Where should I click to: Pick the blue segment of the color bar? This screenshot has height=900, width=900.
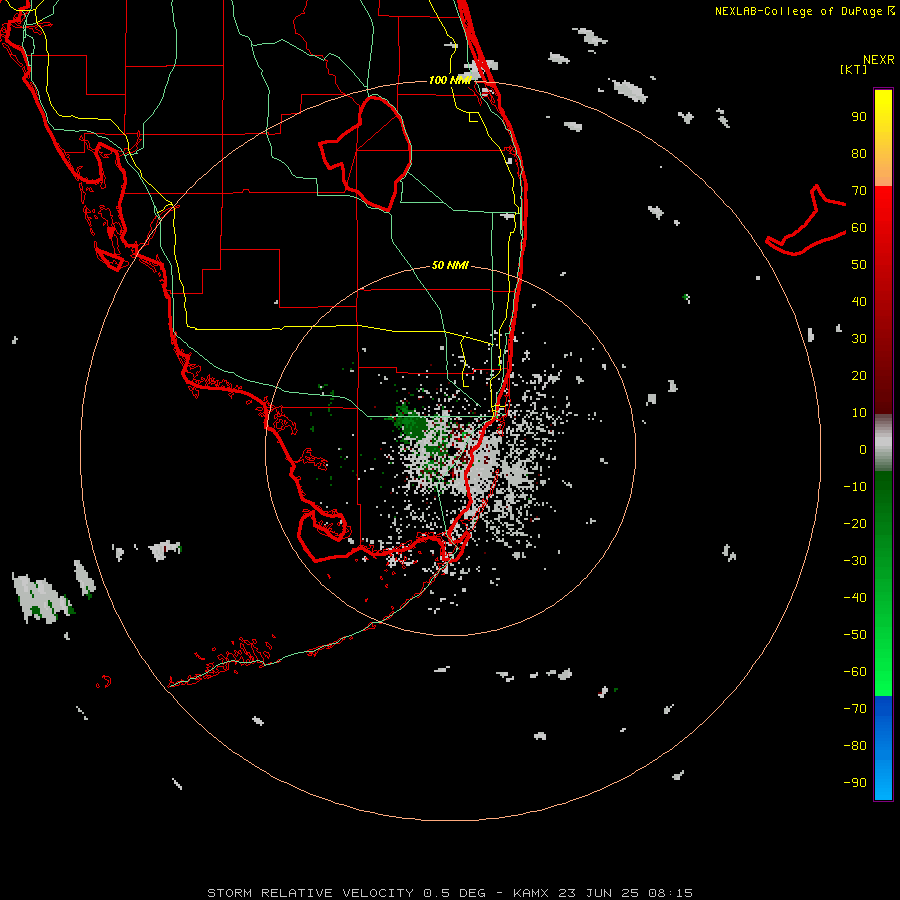[x=883, y=748]
